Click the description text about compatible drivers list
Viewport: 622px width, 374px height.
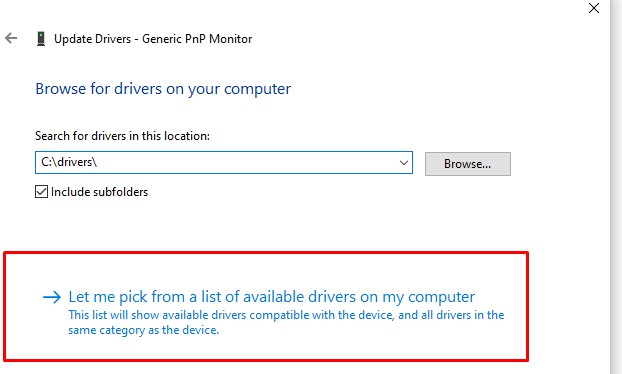286,322
